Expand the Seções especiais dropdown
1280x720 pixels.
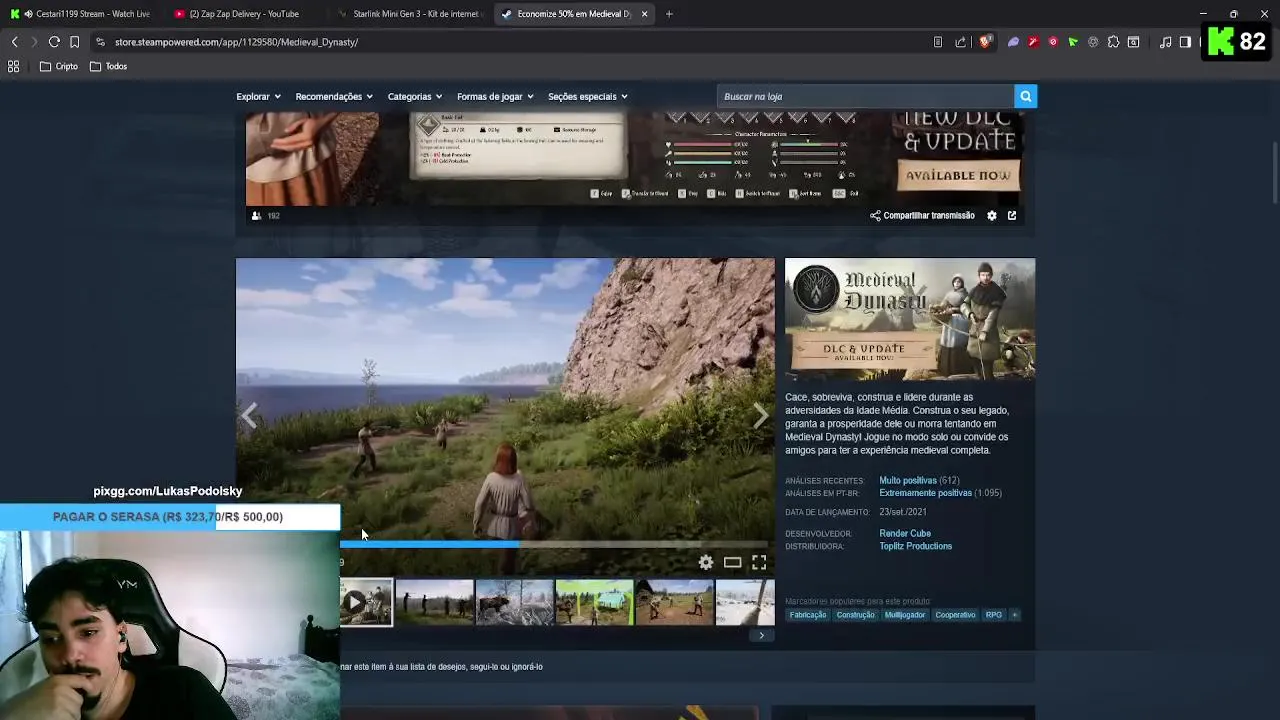pyautogui.click(x=588, y=96)
